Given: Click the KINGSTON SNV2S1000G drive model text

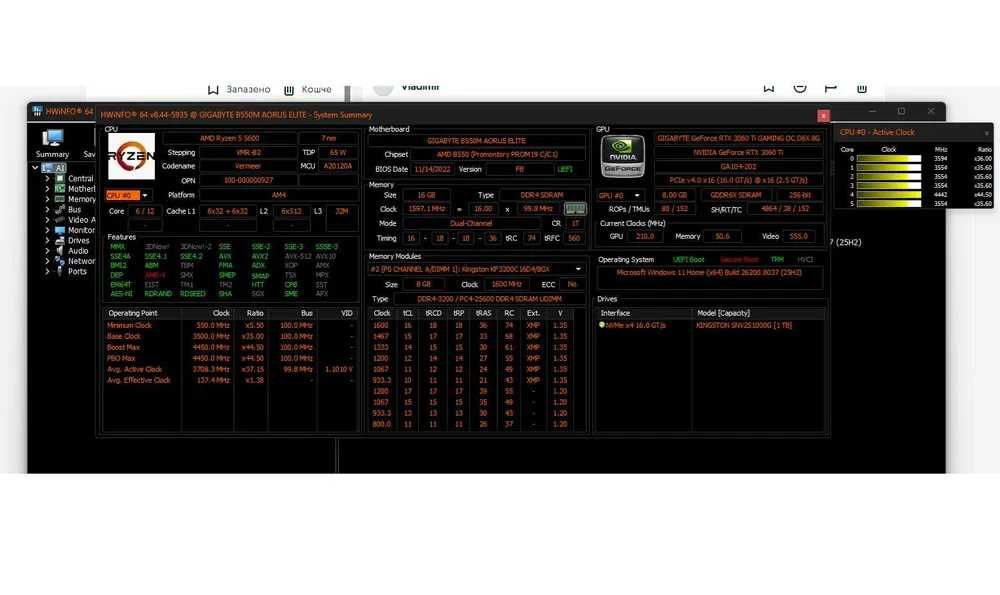Looking at the screenshot, I should (x=744, y=325).
